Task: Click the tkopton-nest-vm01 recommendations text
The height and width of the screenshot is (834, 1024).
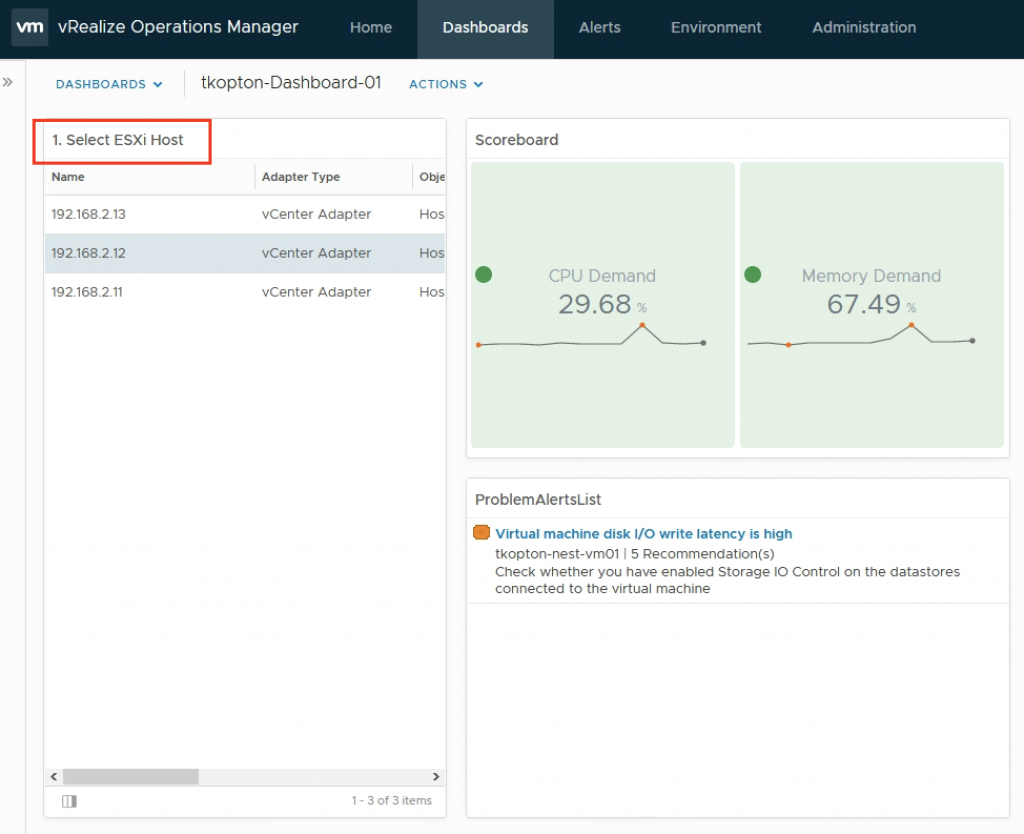Action: 635,554
